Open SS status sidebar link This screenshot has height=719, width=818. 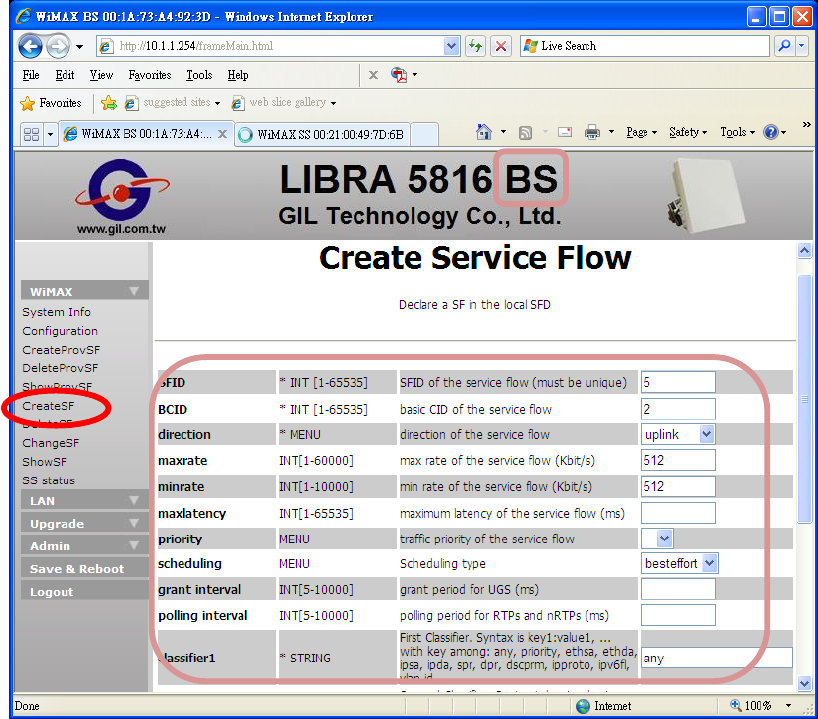pyautogui.click(x=49, y=481)
